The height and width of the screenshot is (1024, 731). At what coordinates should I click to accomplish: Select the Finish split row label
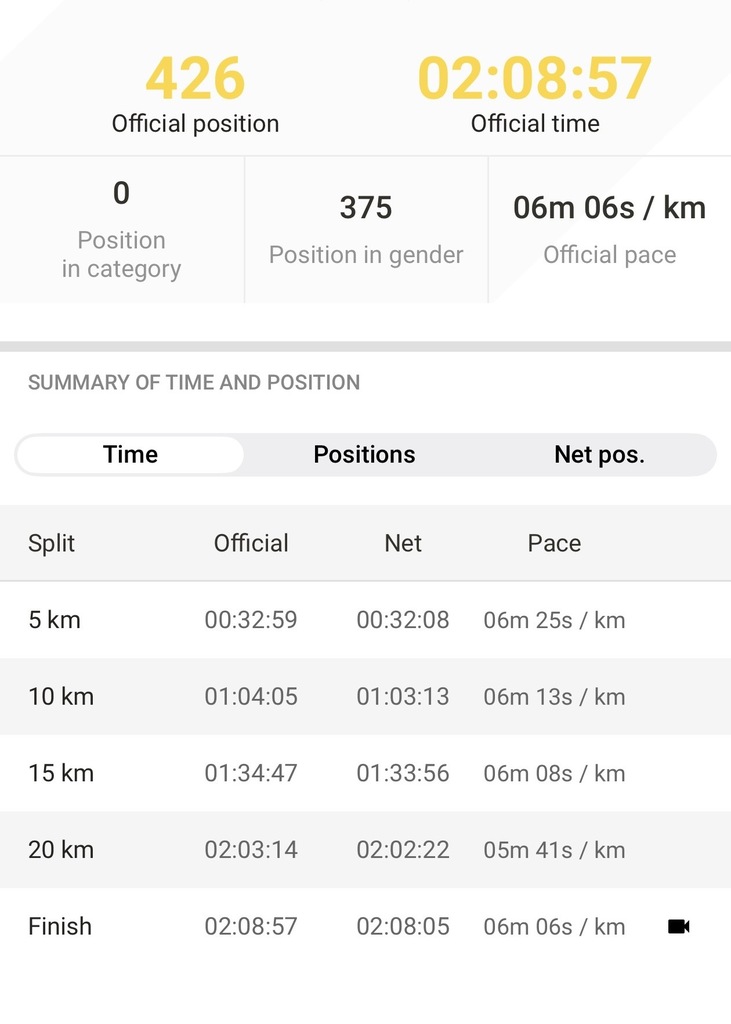60,926
